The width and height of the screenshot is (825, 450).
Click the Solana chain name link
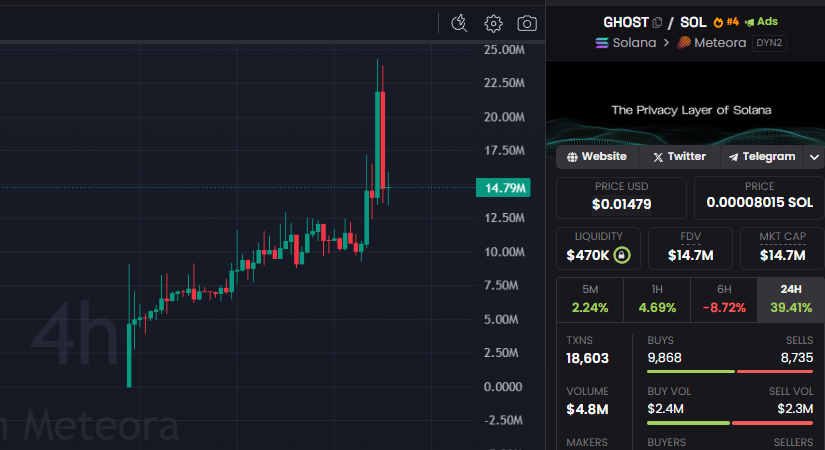click(634, 43)
